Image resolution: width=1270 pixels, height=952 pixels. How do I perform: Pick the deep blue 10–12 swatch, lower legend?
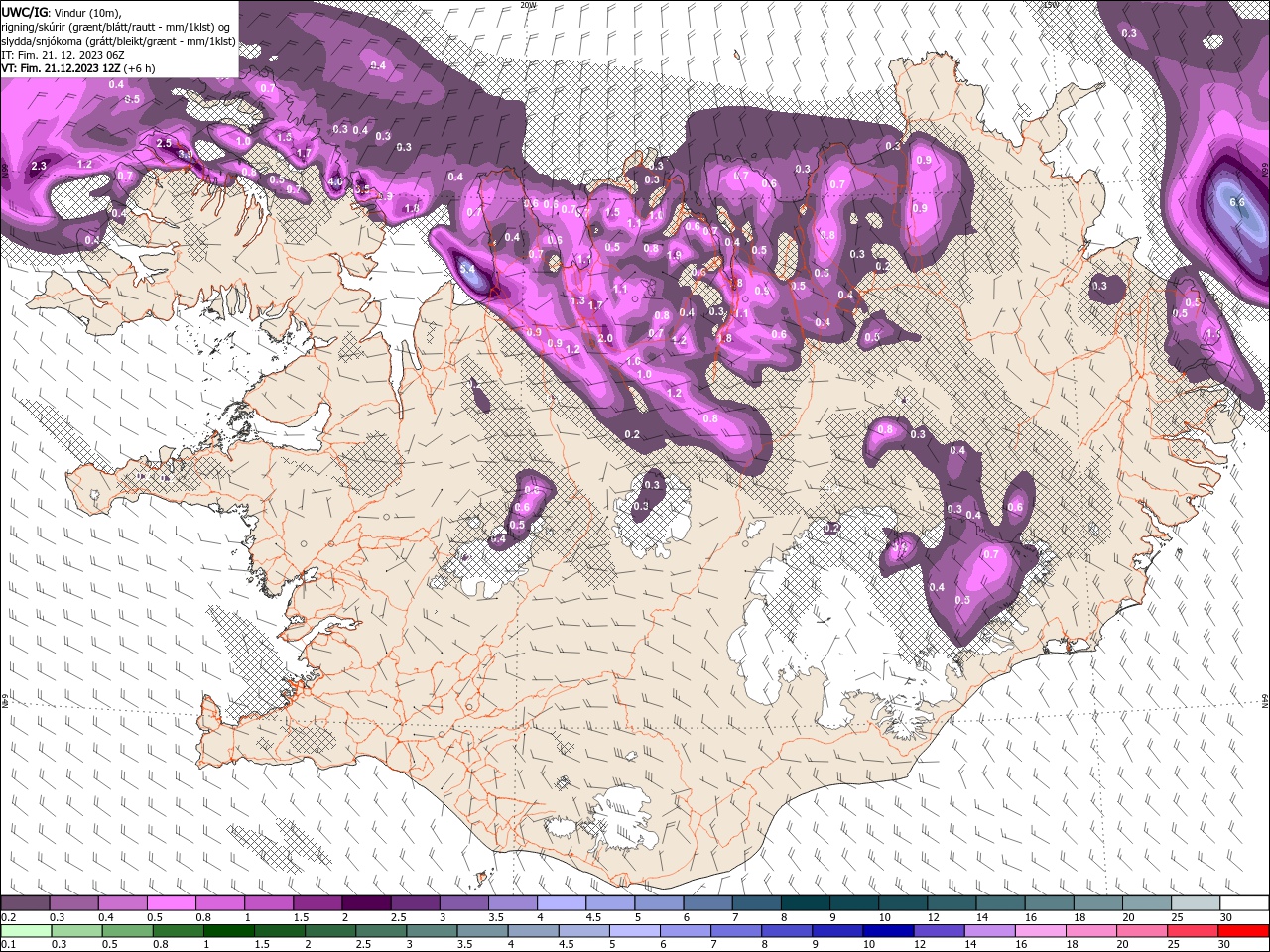point(890,930)
